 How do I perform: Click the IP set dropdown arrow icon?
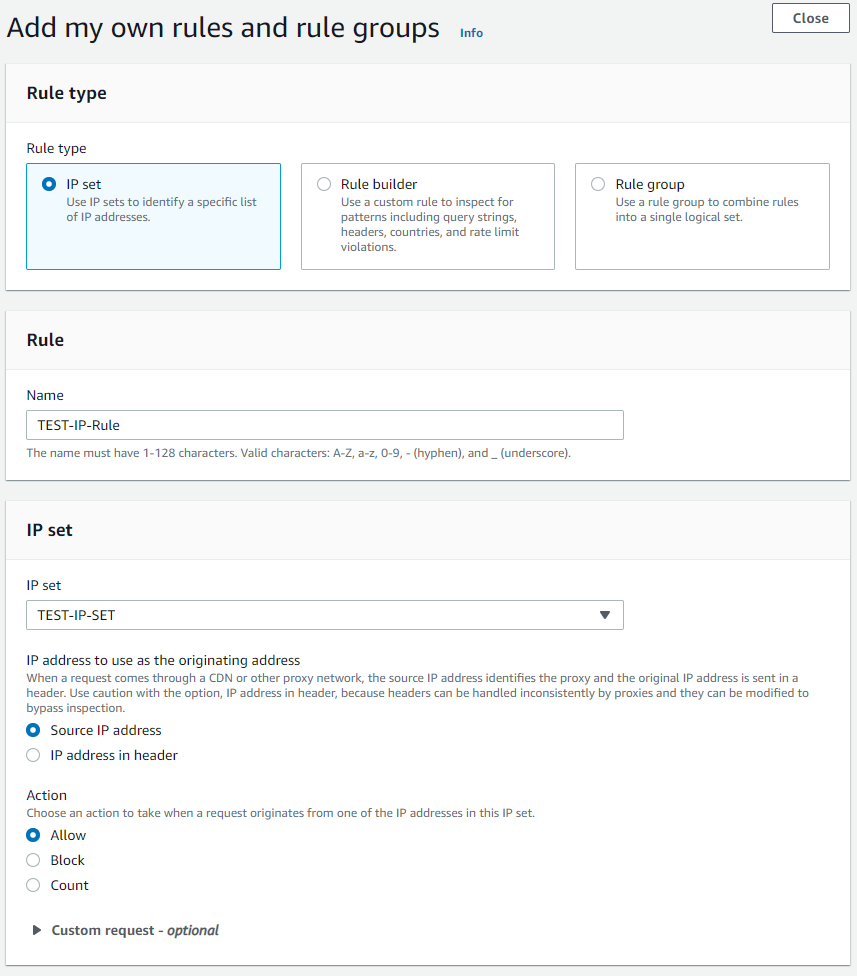tap(604, 615)
